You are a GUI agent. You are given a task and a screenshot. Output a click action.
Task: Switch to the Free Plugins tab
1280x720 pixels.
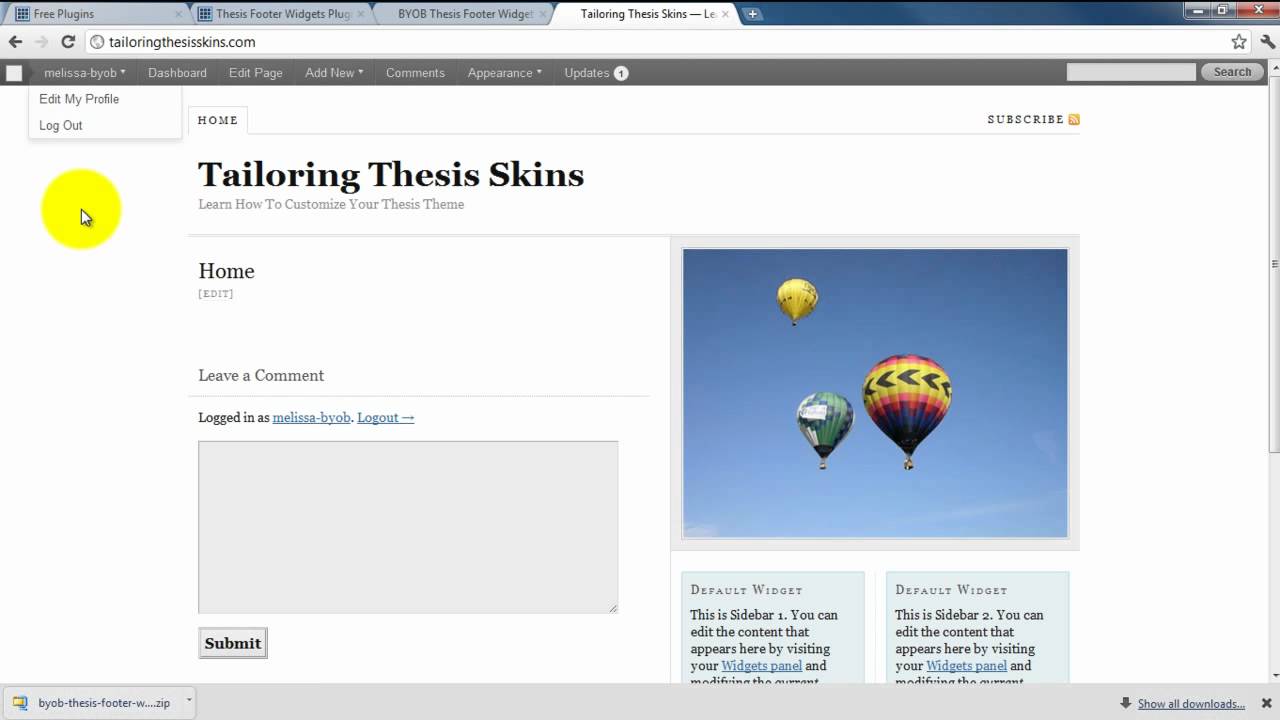[x=95, y=14]
